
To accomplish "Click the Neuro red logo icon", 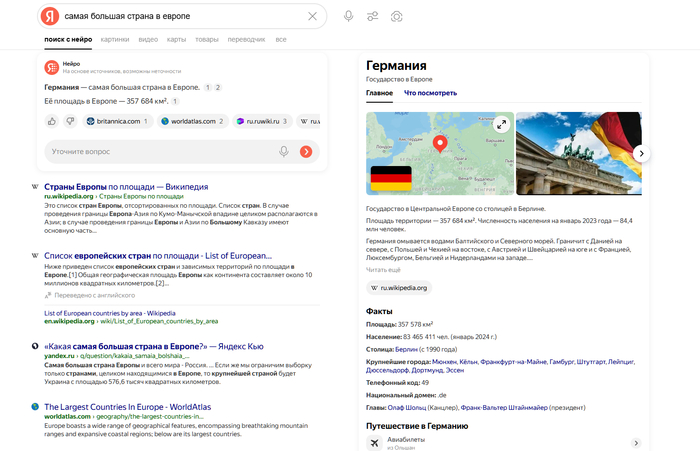I will coord(52,67).
